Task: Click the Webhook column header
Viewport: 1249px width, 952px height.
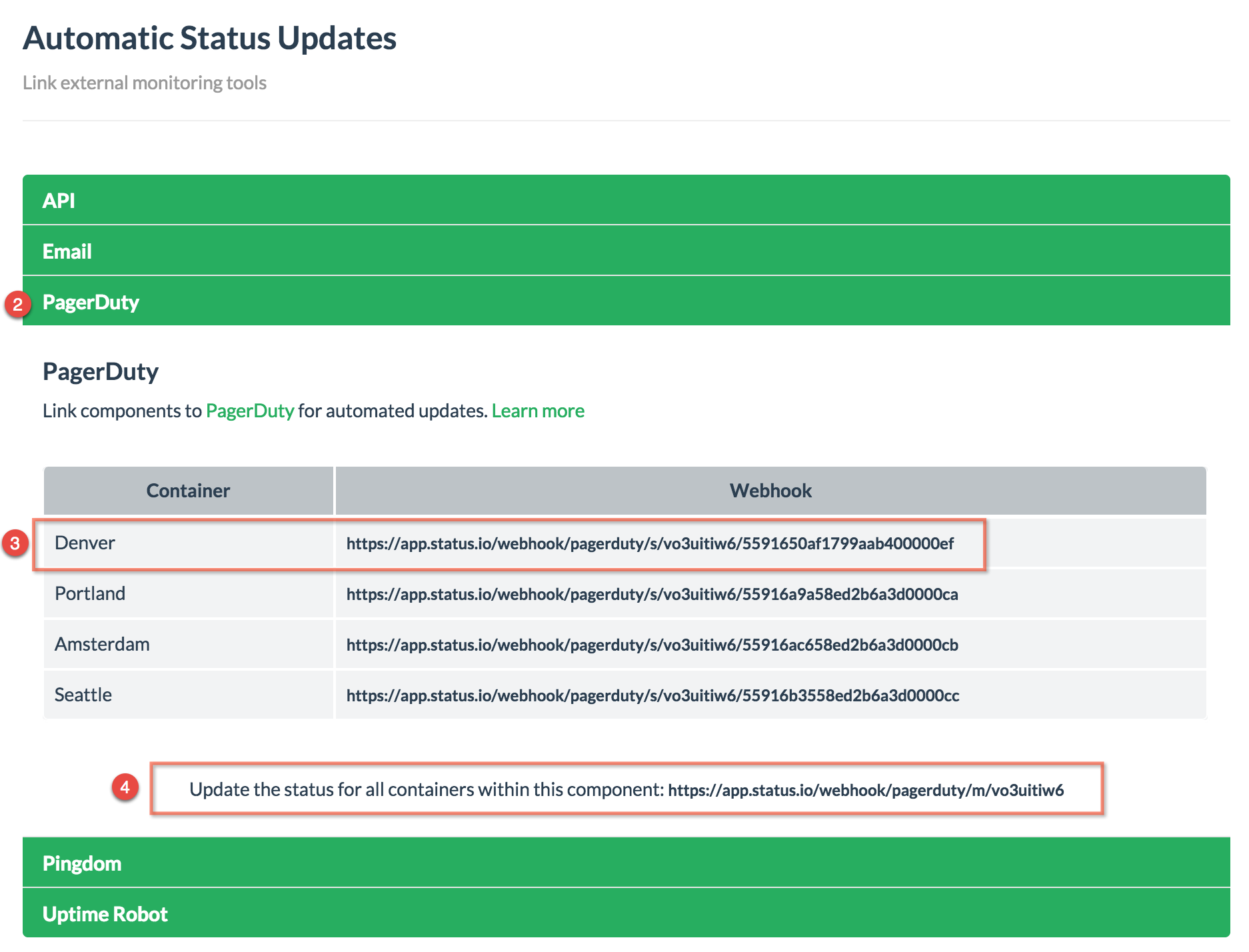Action: pos(770,491)
